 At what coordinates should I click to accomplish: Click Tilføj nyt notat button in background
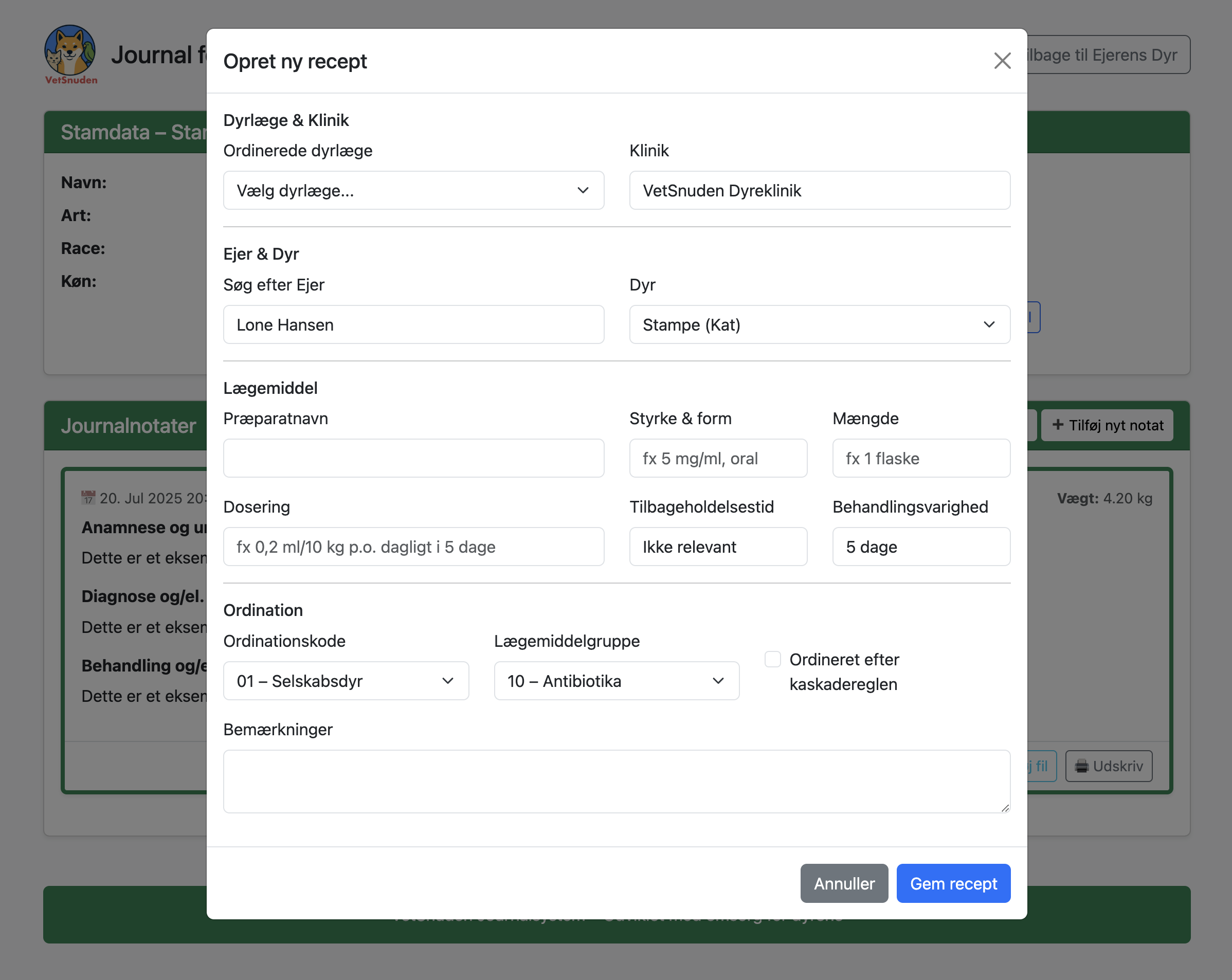pyautogui.click(x=1107, y=425)
